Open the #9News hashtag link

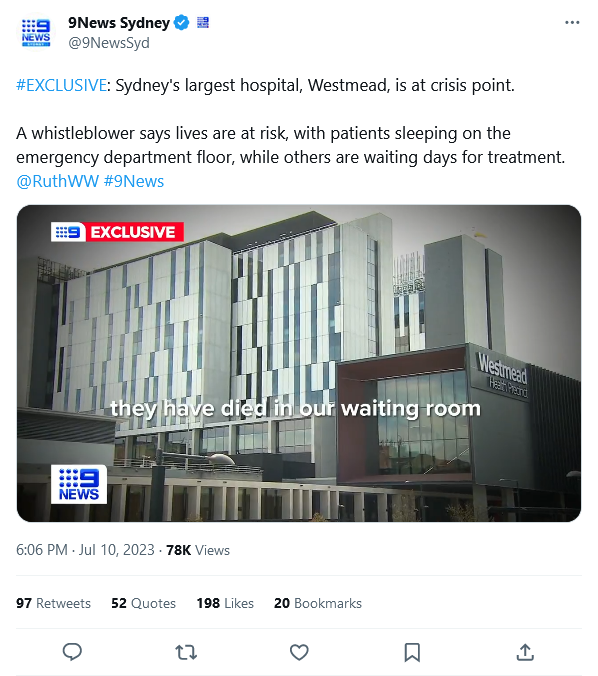click(134, 182)
